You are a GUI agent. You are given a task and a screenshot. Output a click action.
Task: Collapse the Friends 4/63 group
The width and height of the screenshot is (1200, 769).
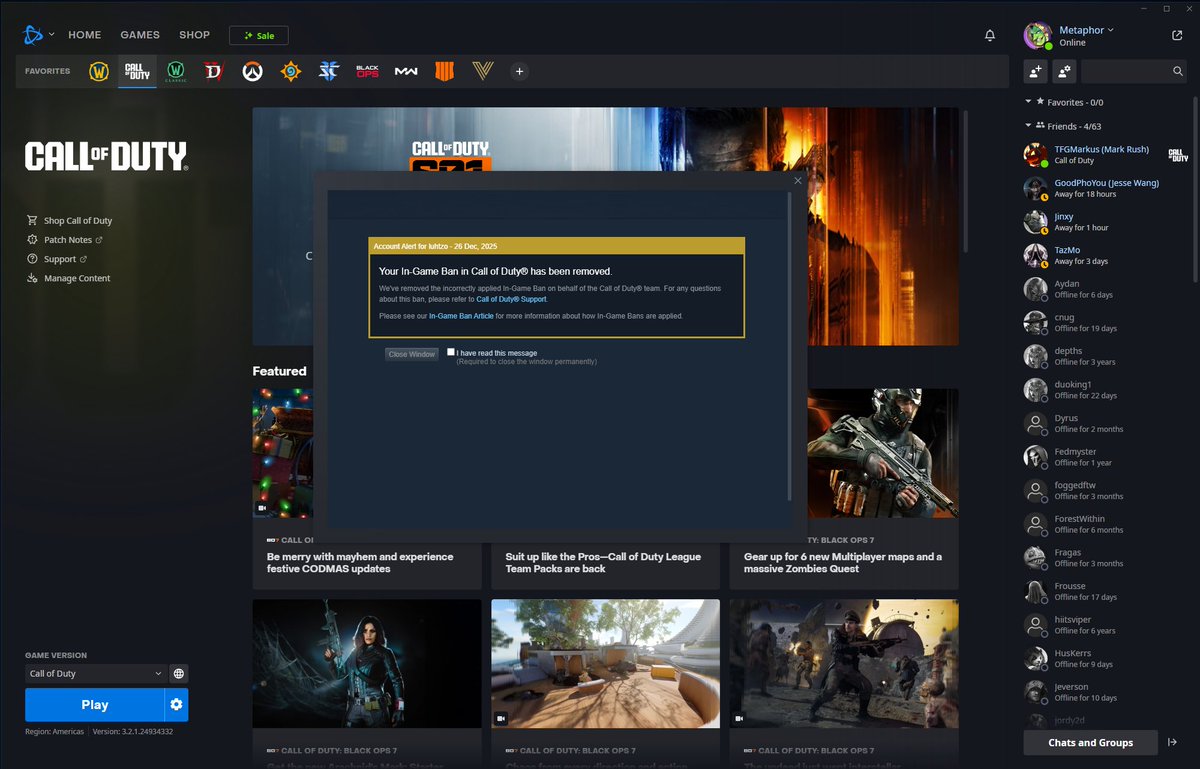click(x=1028, y=126)
